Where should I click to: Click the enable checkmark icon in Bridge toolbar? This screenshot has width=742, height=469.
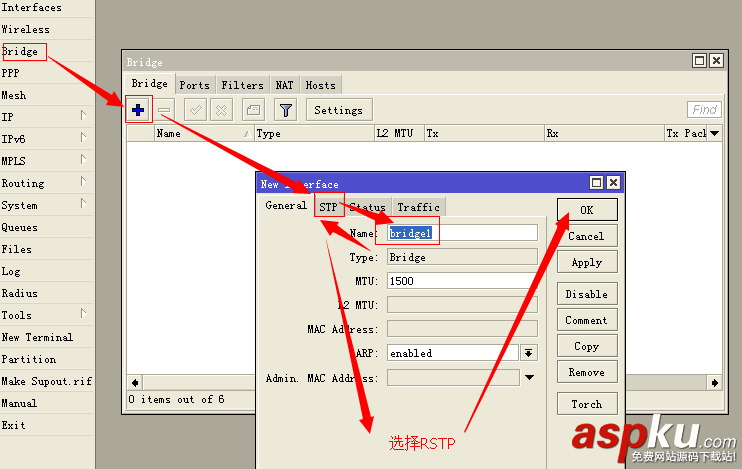195,110
